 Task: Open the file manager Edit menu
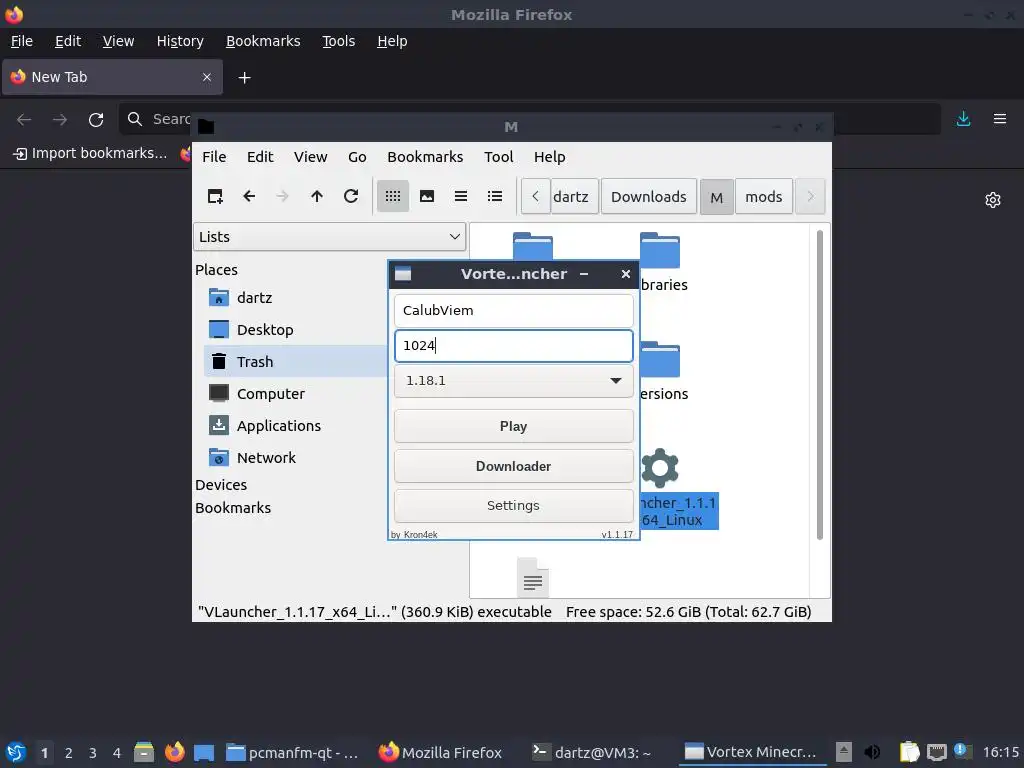260,157
